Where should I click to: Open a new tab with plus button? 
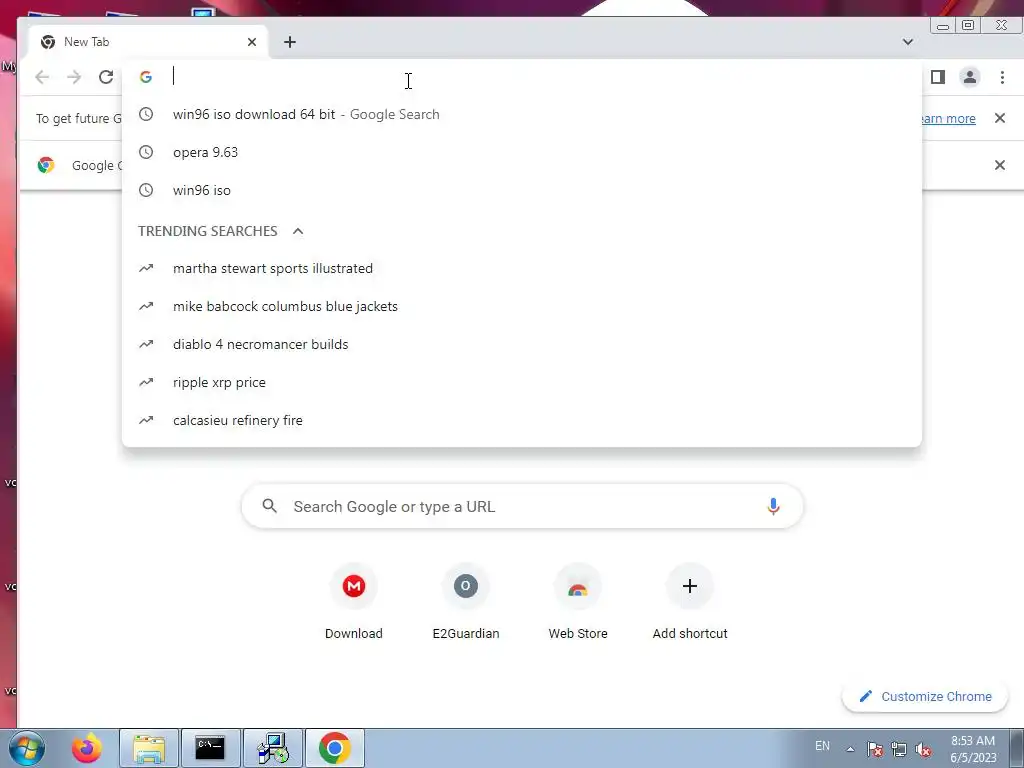[x=290, y=42]
